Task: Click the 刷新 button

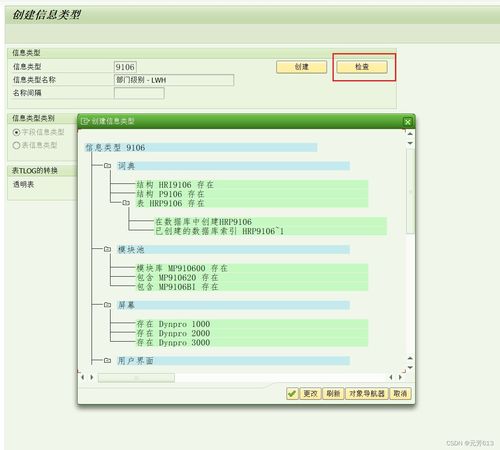Action: click(x=333, y=394)
